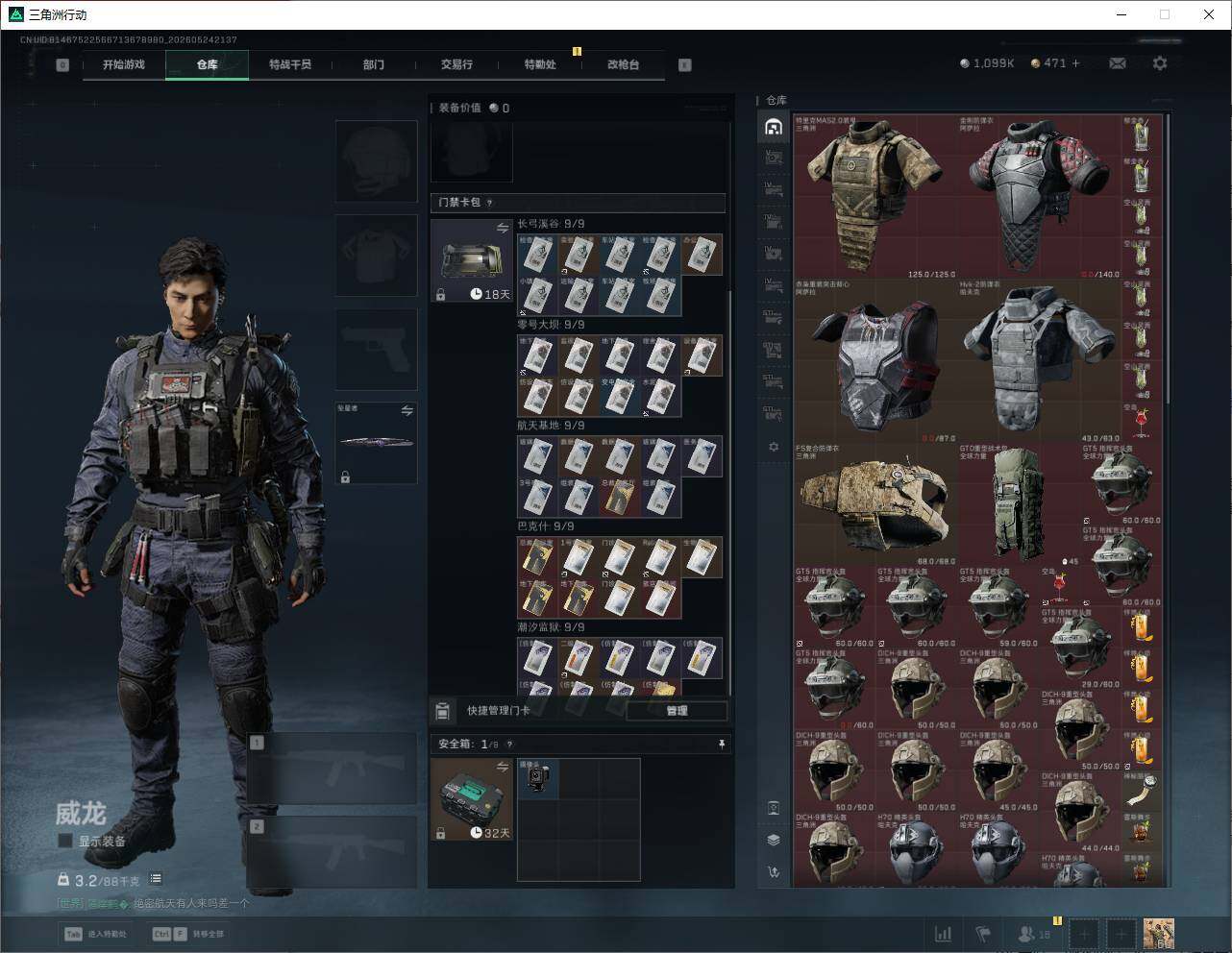1232x953 pixels.
Task: Click the lock icon on the keycard pack
Action: pos(440,295)
